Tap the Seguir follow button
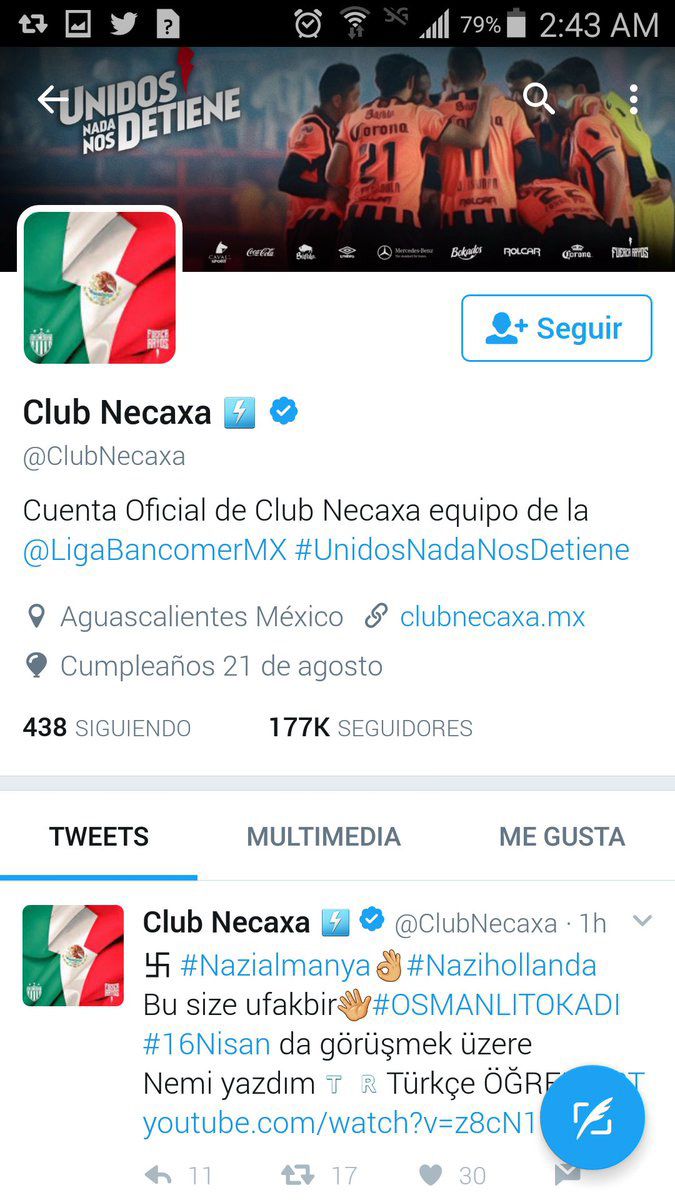 click(557, 328)
